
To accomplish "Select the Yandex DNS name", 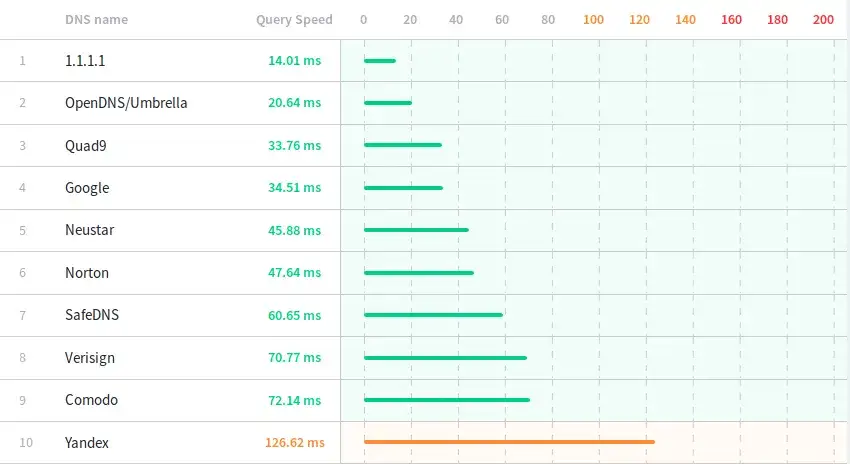I will coord(87,442).
